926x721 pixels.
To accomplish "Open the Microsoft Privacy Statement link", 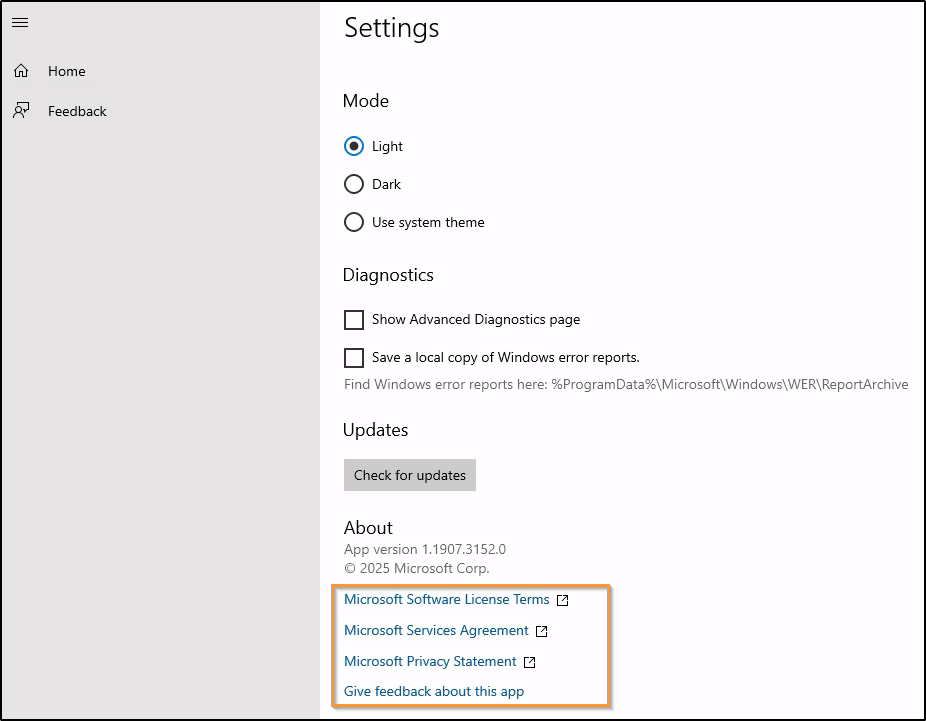I will pyautogui.click(x=430, y=662).
